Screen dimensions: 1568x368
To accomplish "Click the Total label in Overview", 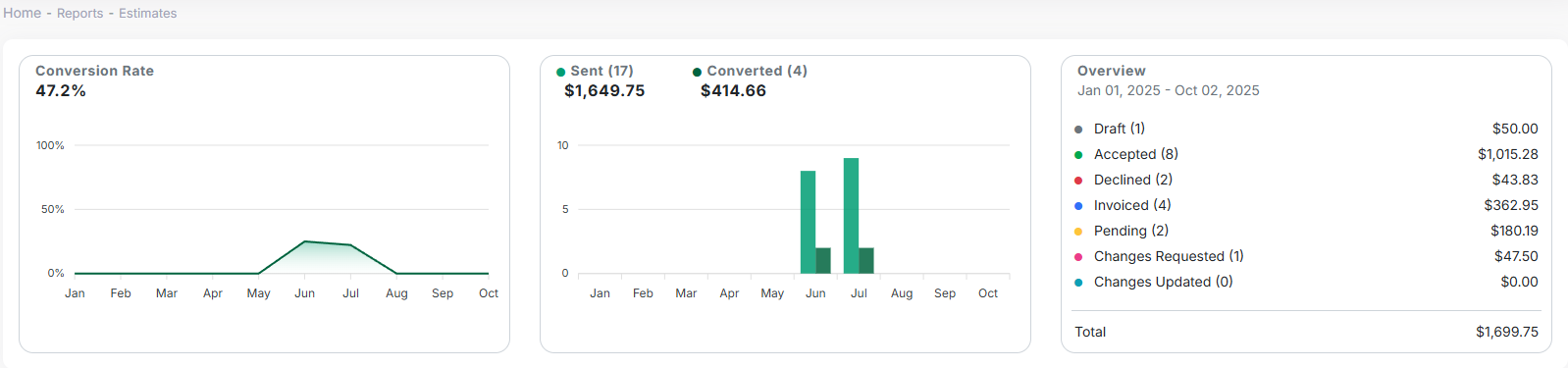I will click(1090, 332).
